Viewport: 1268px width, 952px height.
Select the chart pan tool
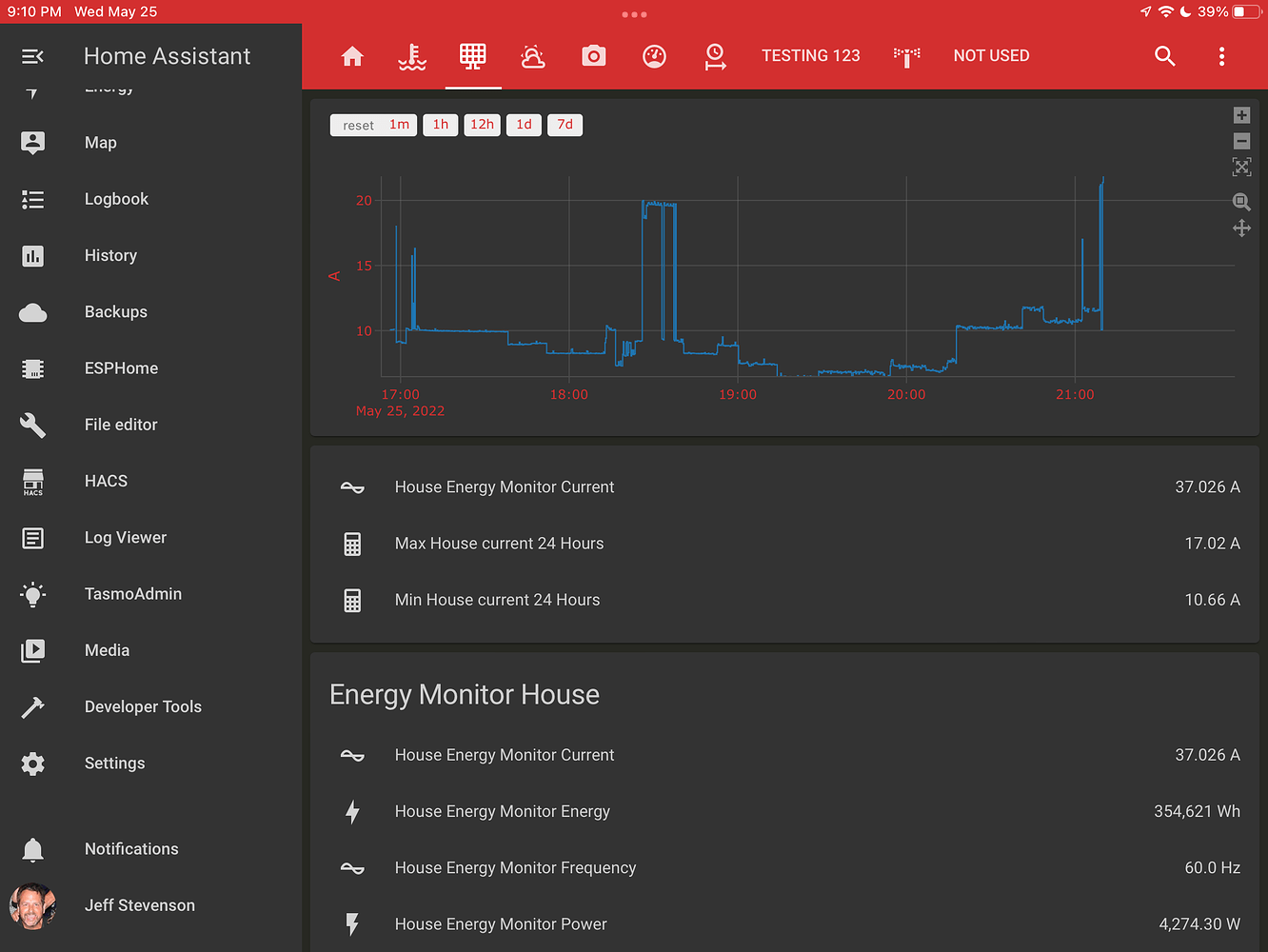[1241, 228]
